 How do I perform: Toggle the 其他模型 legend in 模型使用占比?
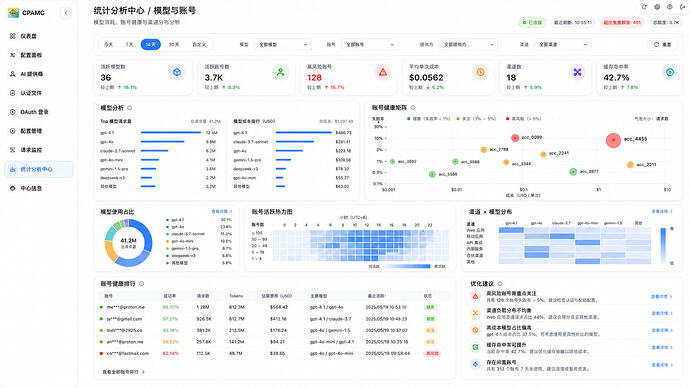tap(177, 263)
